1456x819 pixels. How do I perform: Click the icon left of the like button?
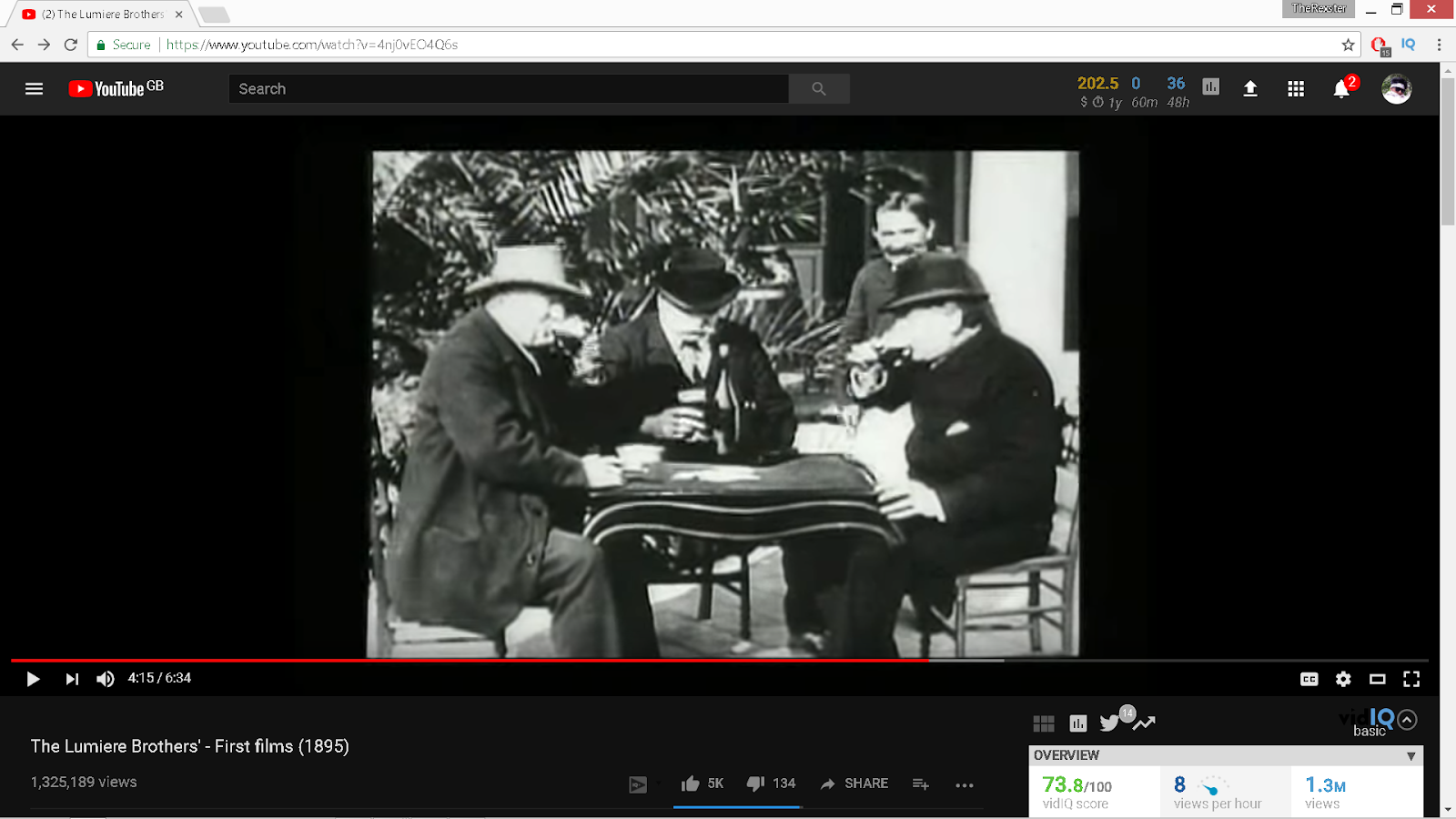click(x=638, y=784)
